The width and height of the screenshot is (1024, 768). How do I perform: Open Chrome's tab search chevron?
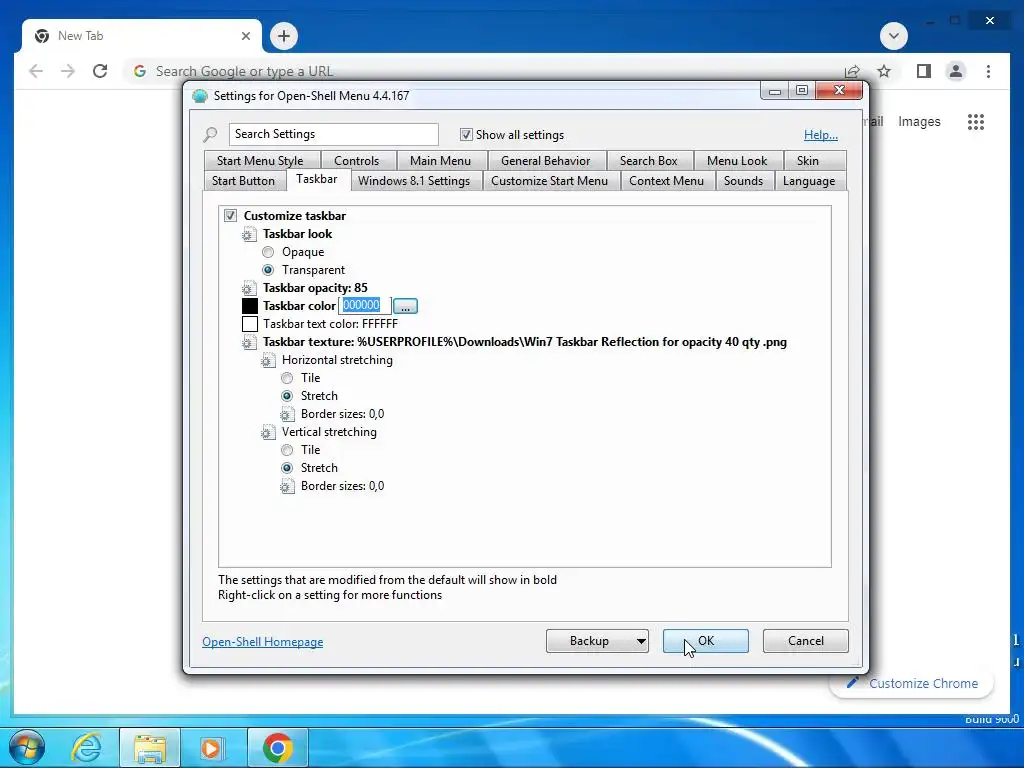893,36
